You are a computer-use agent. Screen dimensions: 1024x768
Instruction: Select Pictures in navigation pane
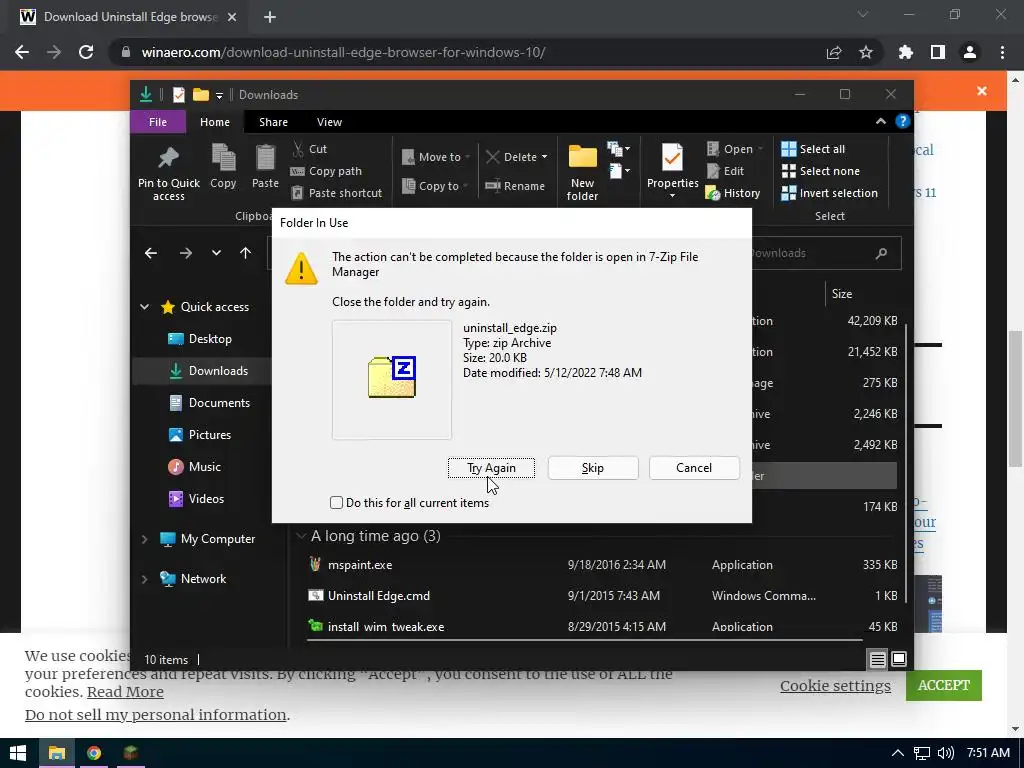(201, 435)
